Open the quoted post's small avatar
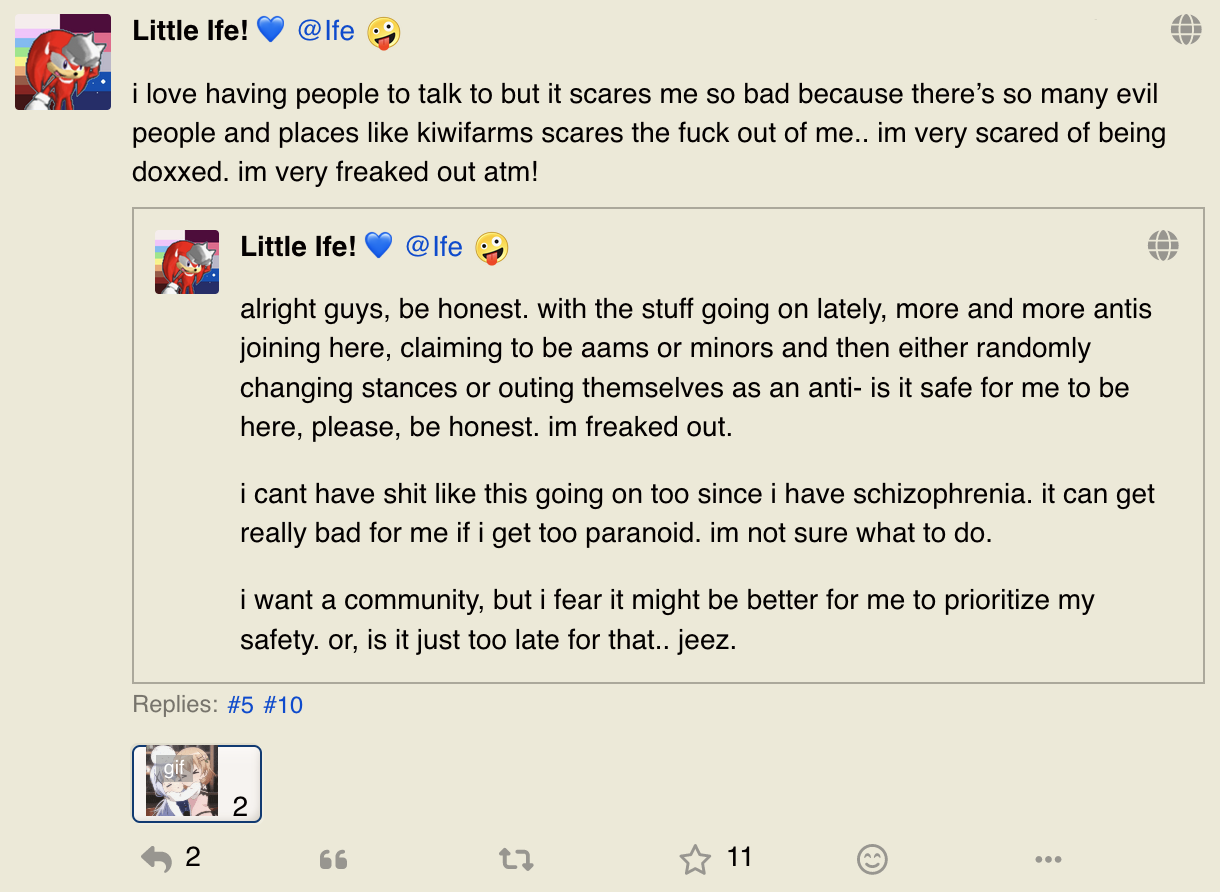This screenshot has height=892, width=1220. (187, 262)
